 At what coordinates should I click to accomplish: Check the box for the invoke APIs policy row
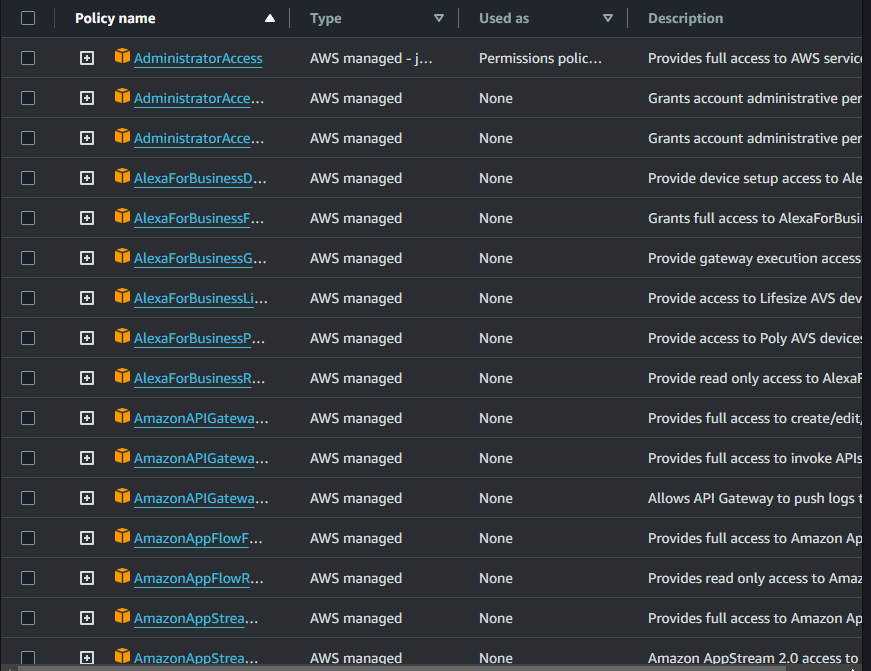coord(28,458)
